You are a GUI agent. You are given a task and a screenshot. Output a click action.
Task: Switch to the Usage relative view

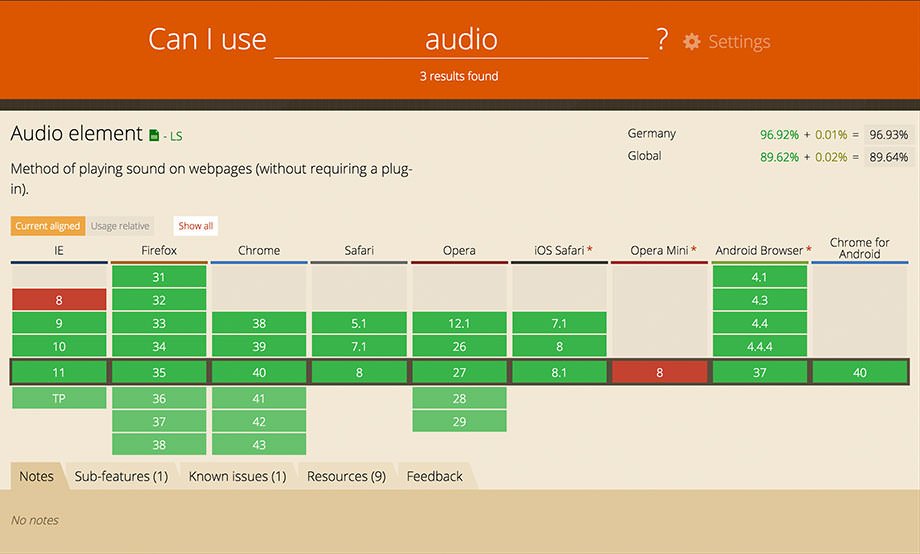(120, 226)
